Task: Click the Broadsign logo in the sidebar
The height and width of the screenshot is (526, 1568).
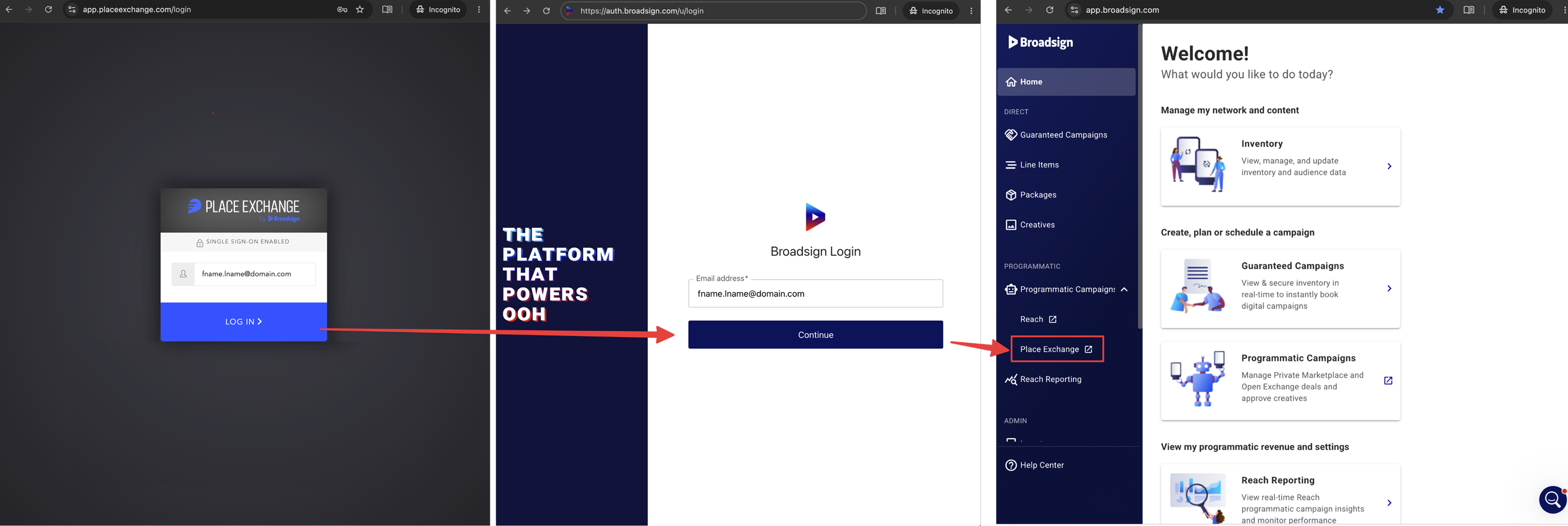Action: 1041,42
